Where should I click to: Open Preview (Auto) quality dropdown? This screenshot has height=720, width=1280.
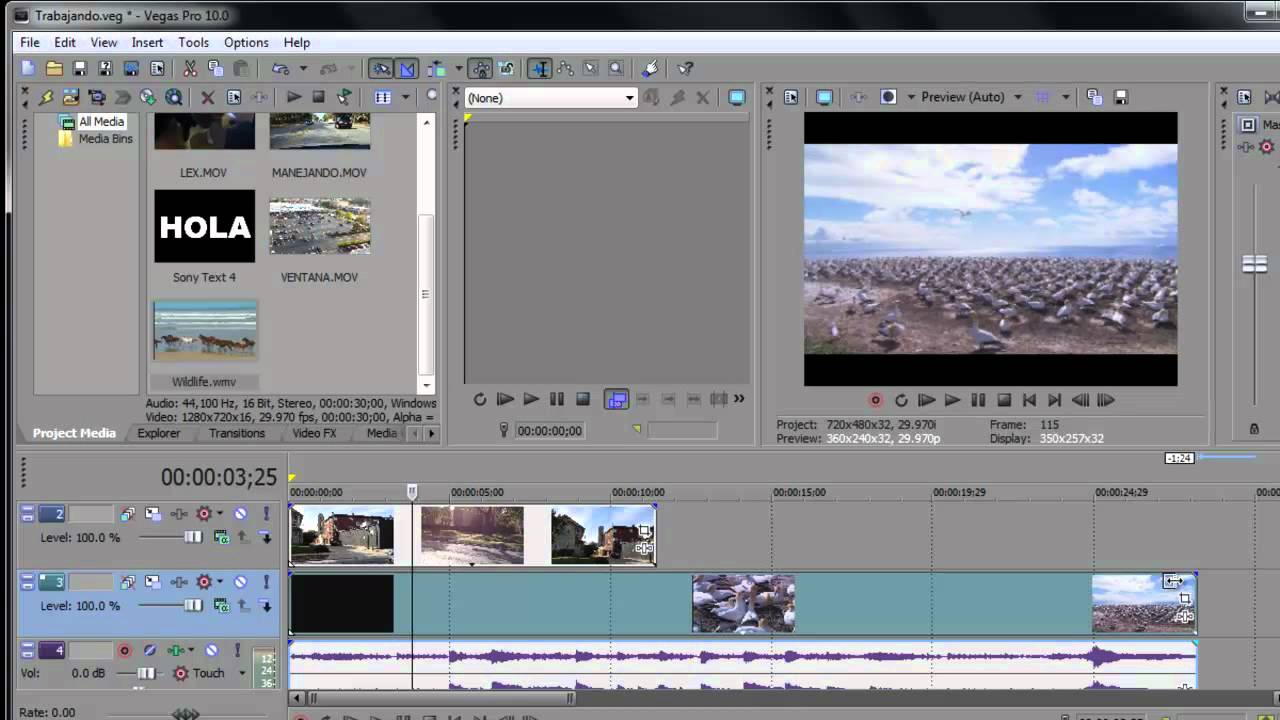click(970, 97)
